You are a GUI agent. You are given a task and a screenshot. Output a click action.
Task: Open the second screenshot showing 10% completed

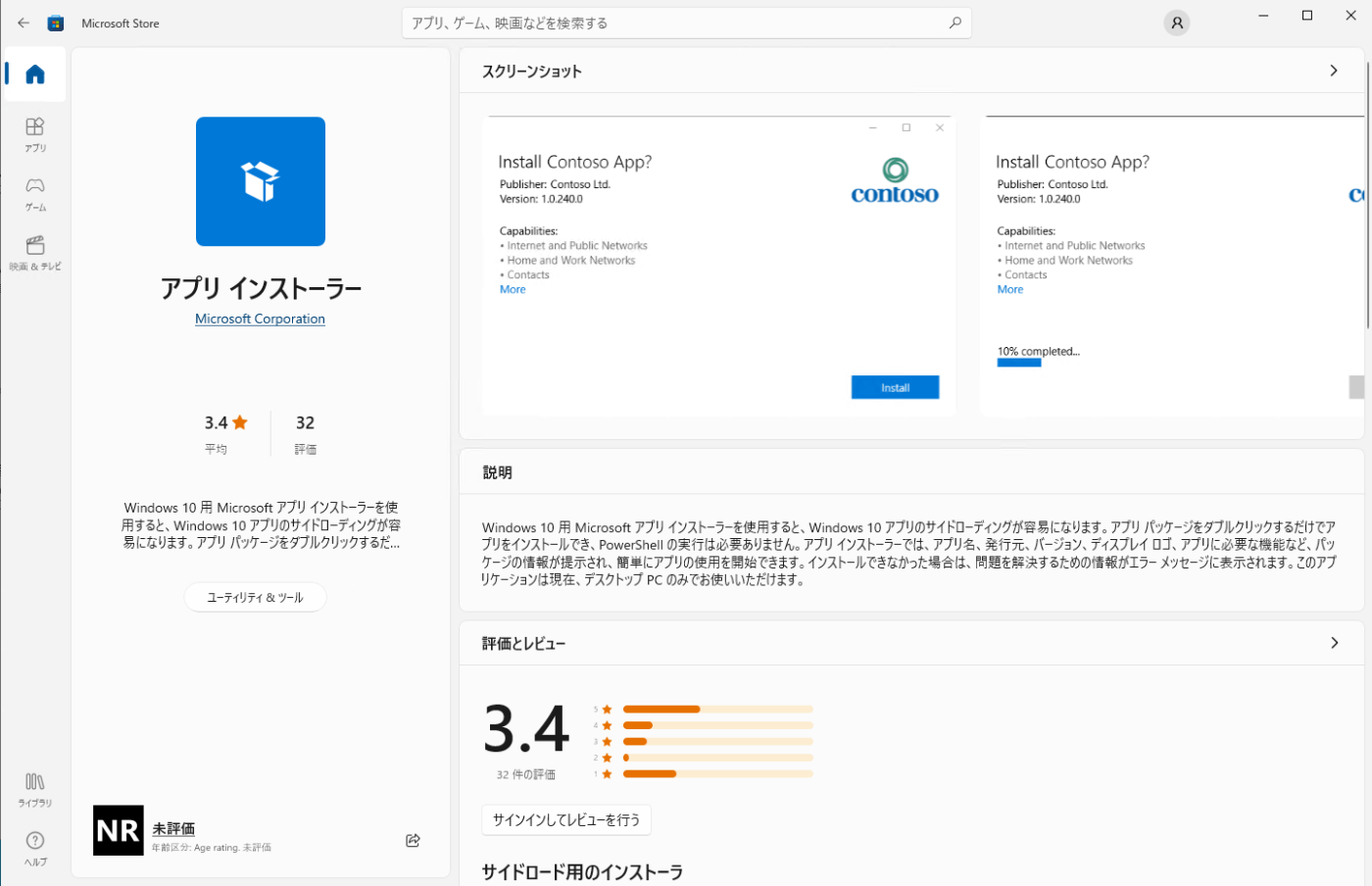[1172, 266]
